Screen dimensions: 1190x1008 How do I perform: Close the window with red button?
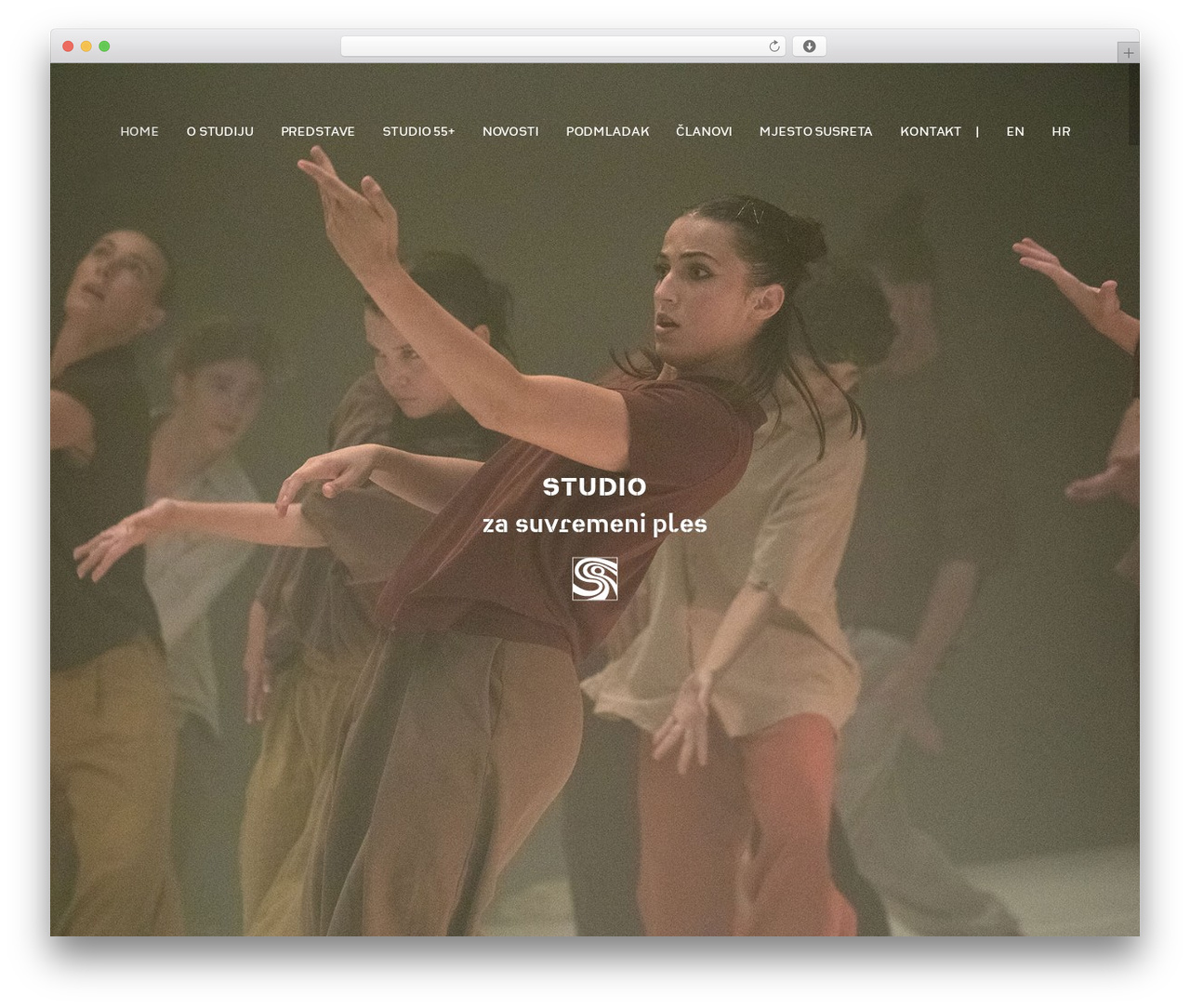click(x=68, y=46)
